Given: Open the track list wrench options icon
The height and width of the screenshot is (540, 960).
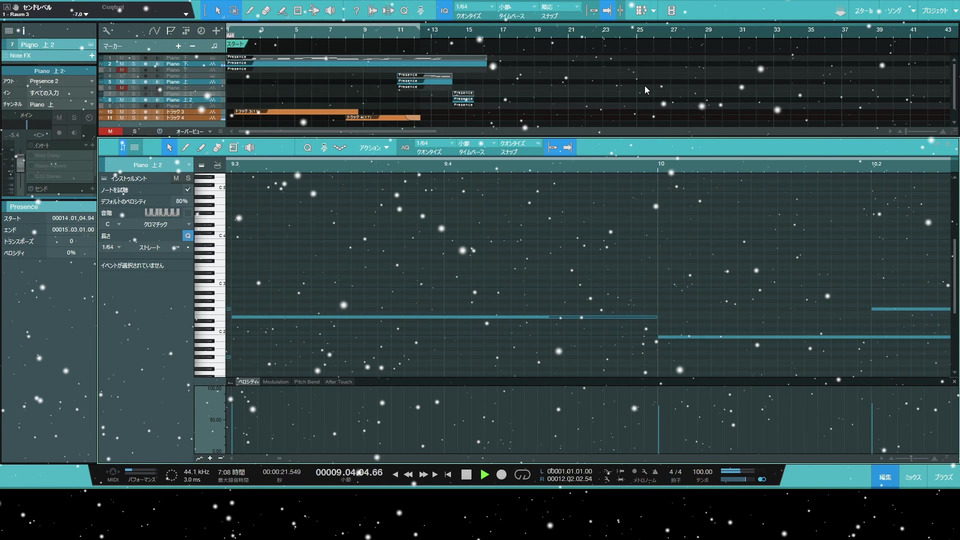Looking at the screenshot, I should pos(107,31).
